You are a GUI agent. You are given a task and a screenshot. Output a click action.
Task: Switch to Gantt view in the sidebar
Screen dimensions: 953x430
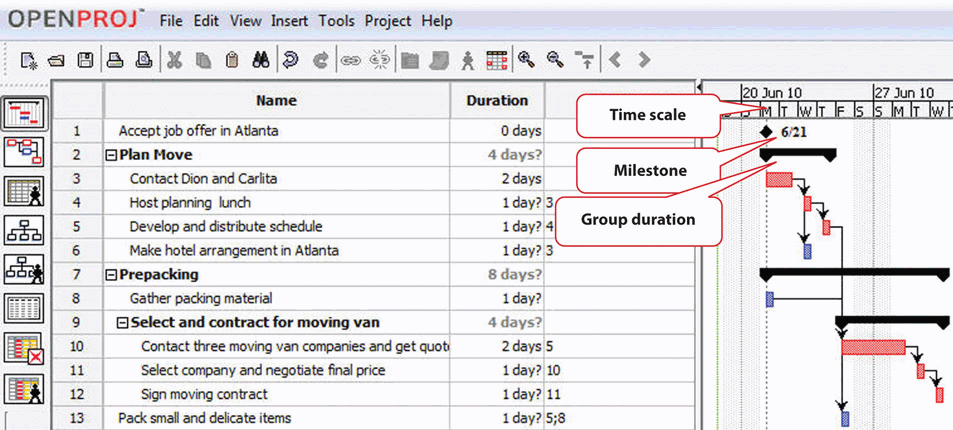(x=25, y=113)
